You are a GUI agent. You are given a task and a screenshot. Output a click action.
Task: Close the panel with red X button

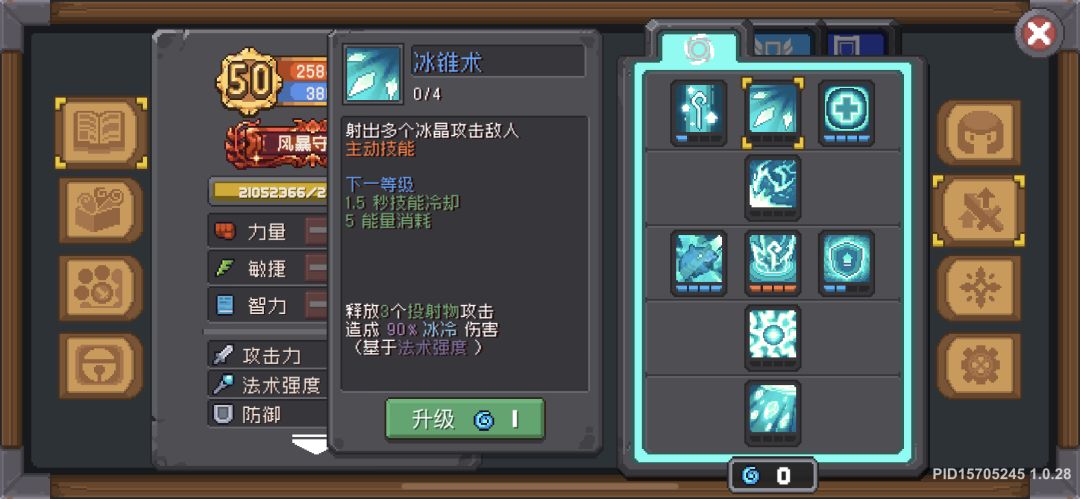pos(1039,34)
